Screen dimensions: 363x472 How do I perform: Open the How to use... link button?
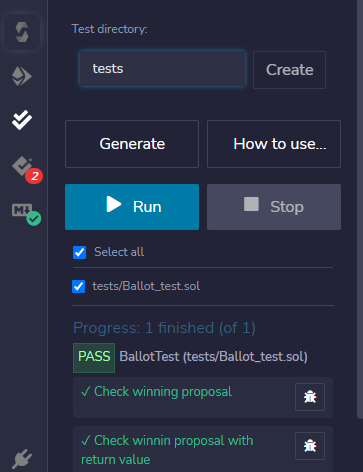[274, 144]
